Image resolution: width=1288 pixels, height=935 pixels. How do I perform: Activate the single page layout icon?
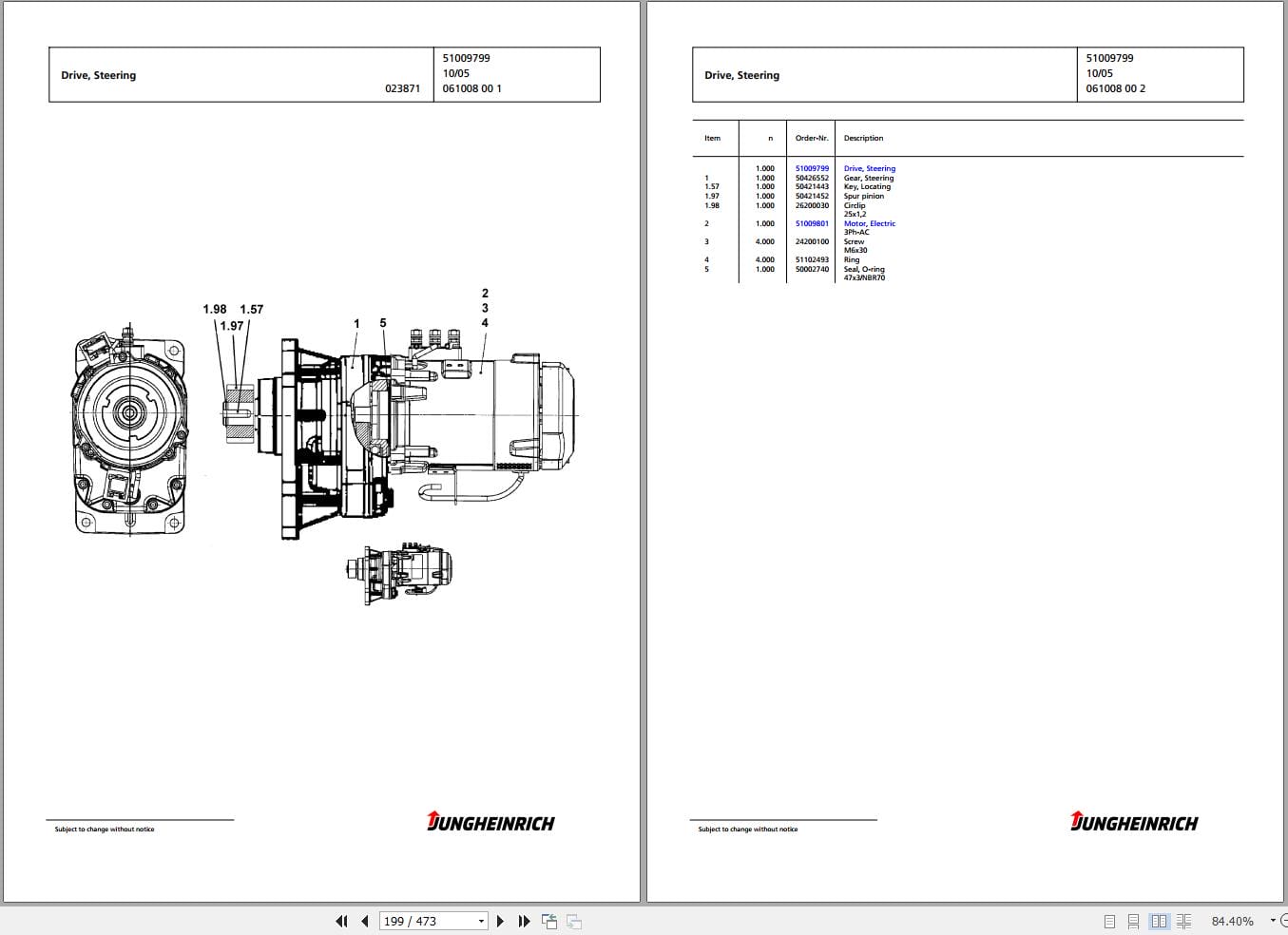(1108, 921)
